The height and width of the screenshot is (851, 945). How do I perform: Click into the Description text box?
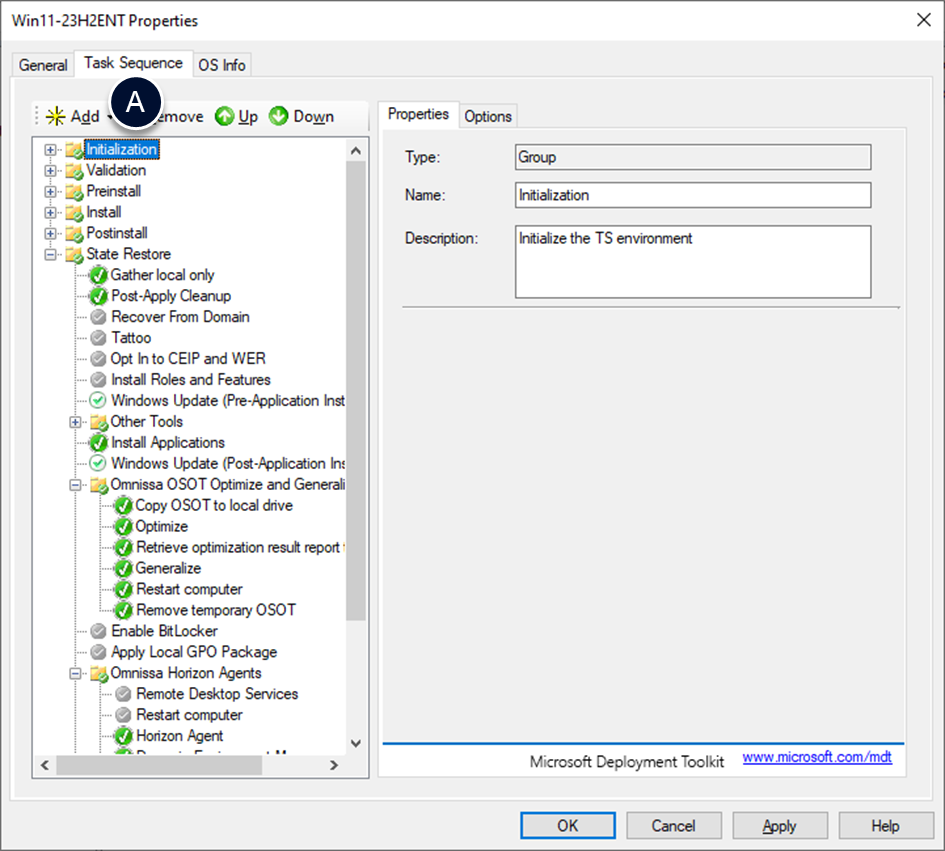pos(692,262)
